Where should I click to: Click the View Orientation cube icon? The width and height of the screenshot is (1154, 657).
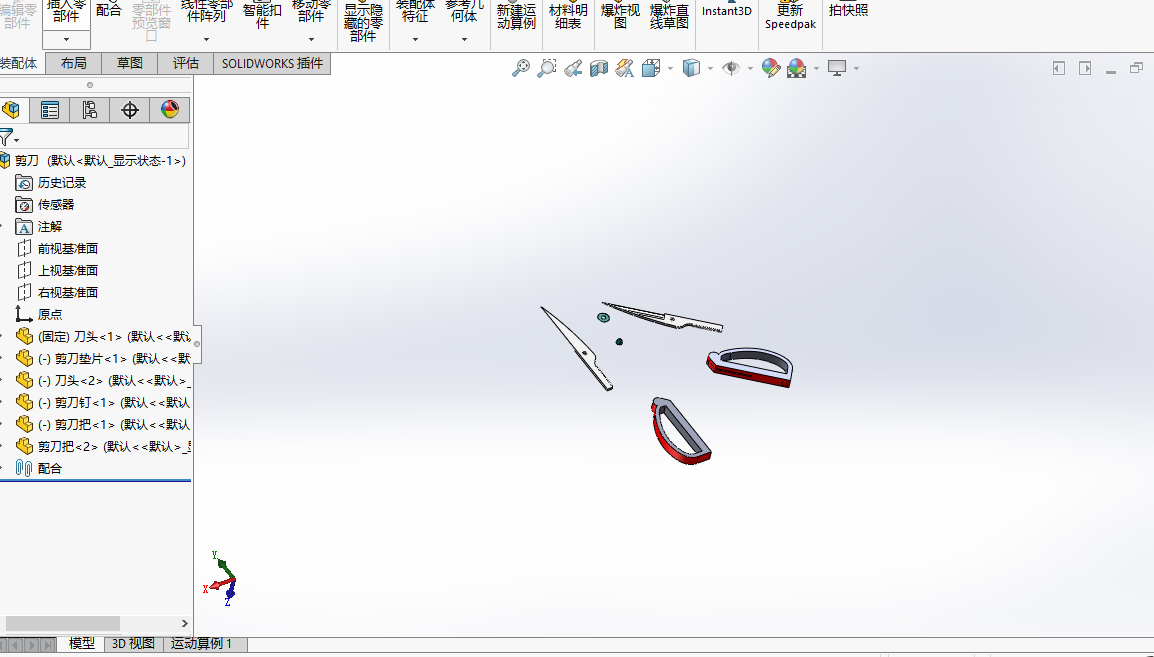pos(651,68)
